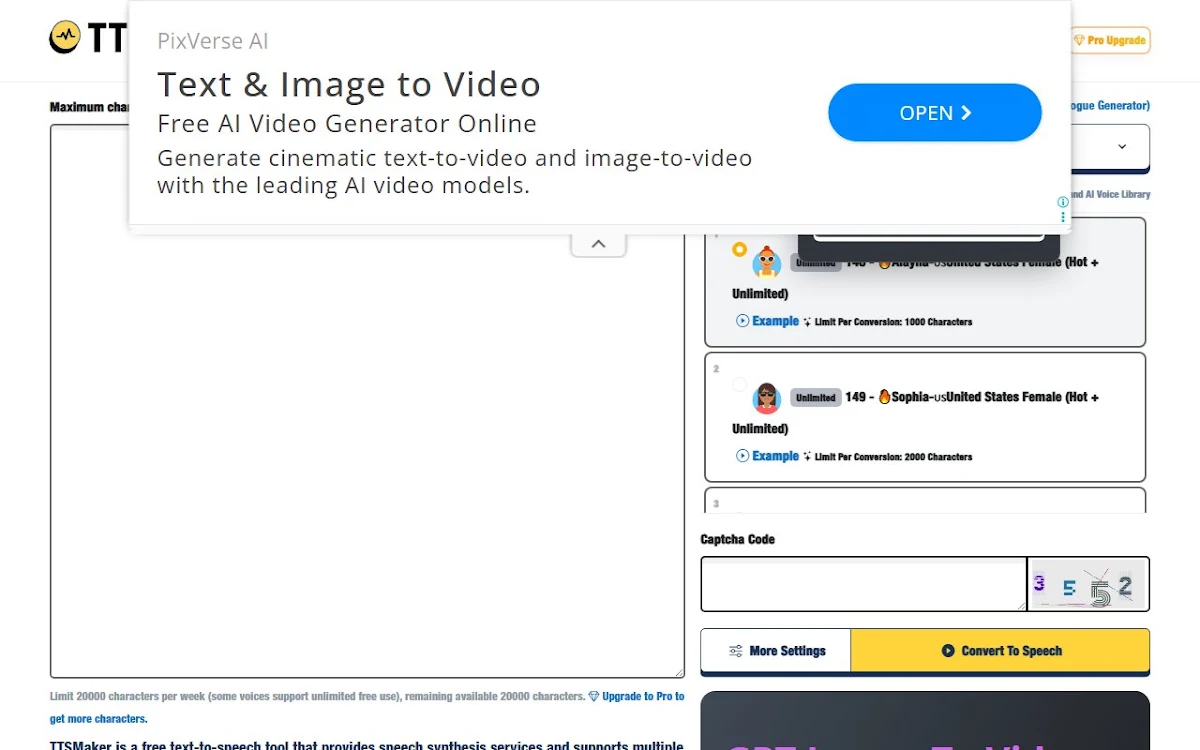
Task: Click the main text input area
Action: pos(367,401)
